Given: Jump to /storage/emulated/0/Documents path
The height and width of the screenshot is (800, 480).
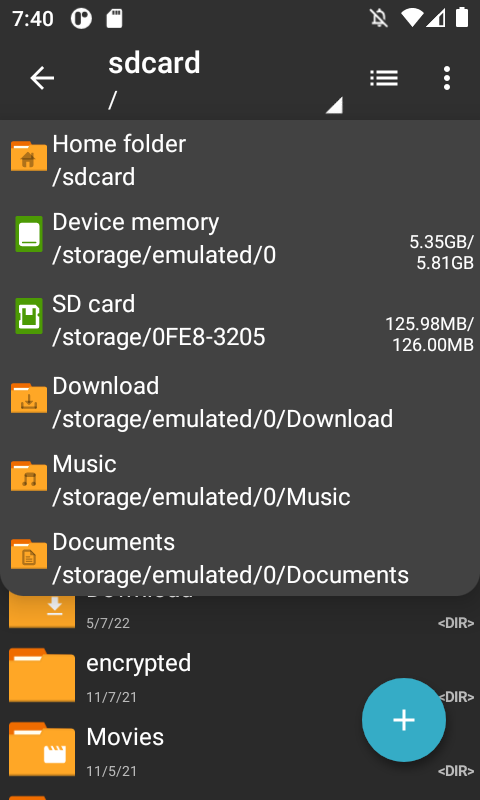Looking at the screenshot, I should pyautogui.click(x=240, y=558).
